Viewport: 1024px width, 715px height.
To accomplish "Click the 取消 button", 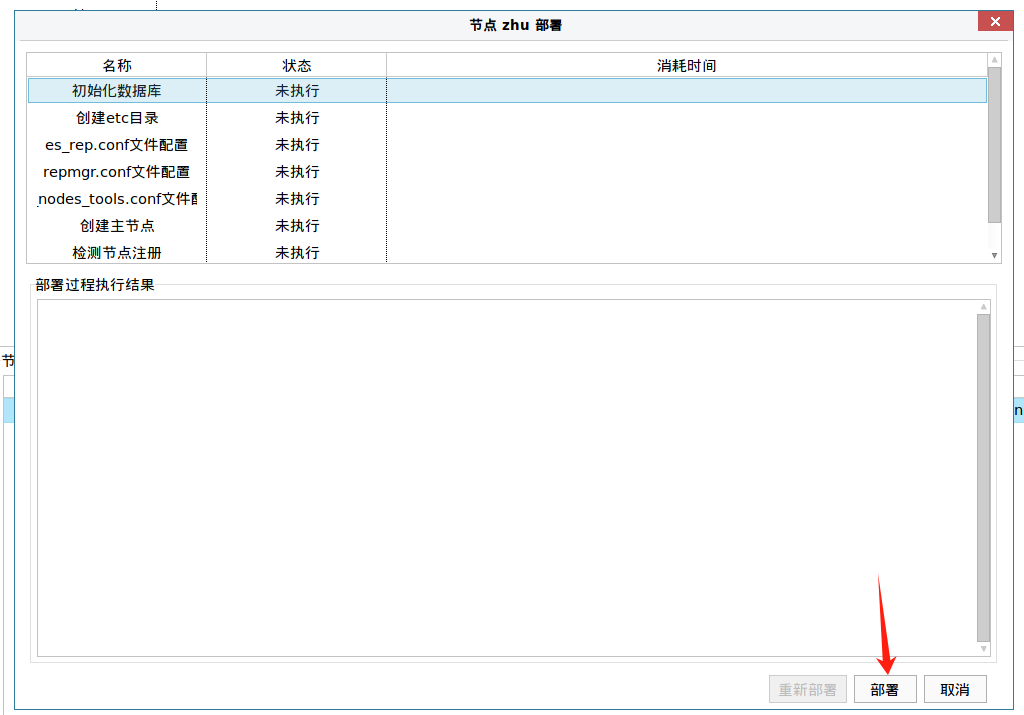I will (x=955, y=690).
